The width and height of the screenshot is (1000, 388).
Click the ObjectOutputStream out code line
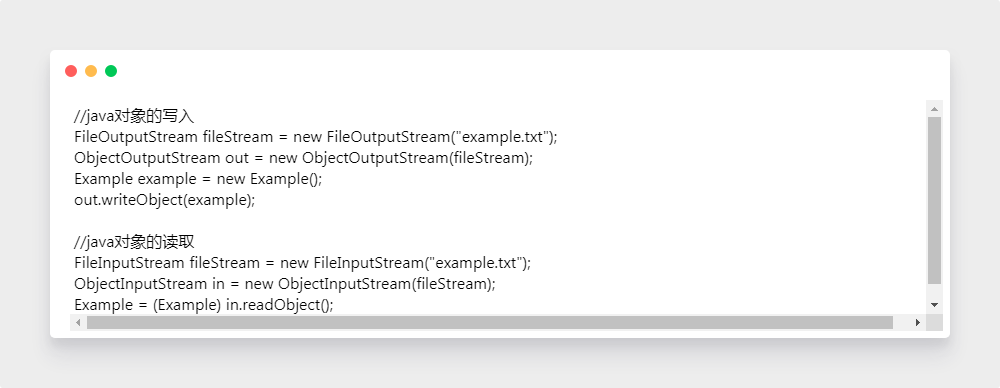click(304, 158)
